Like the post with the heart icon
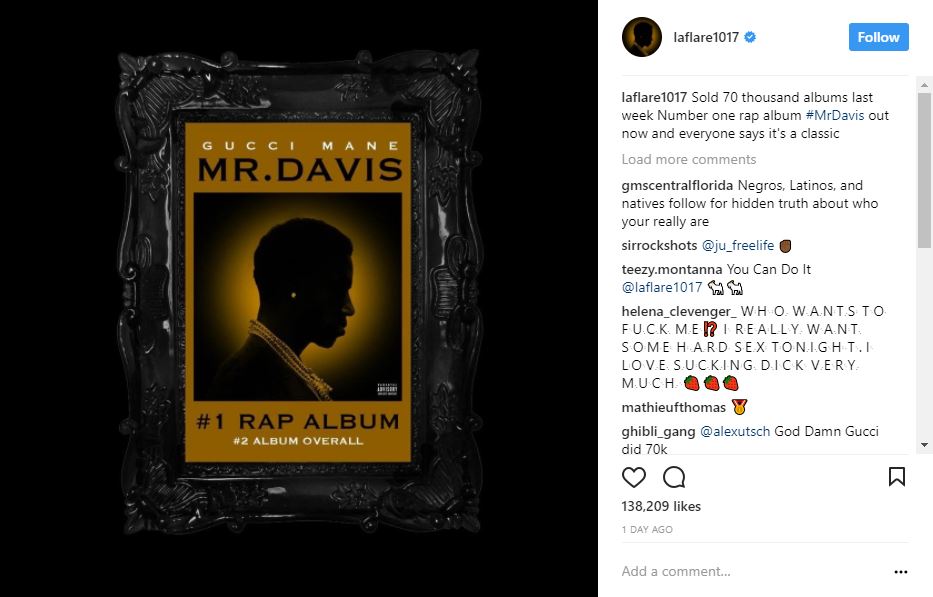933x597 pixels. click(633, 477)
